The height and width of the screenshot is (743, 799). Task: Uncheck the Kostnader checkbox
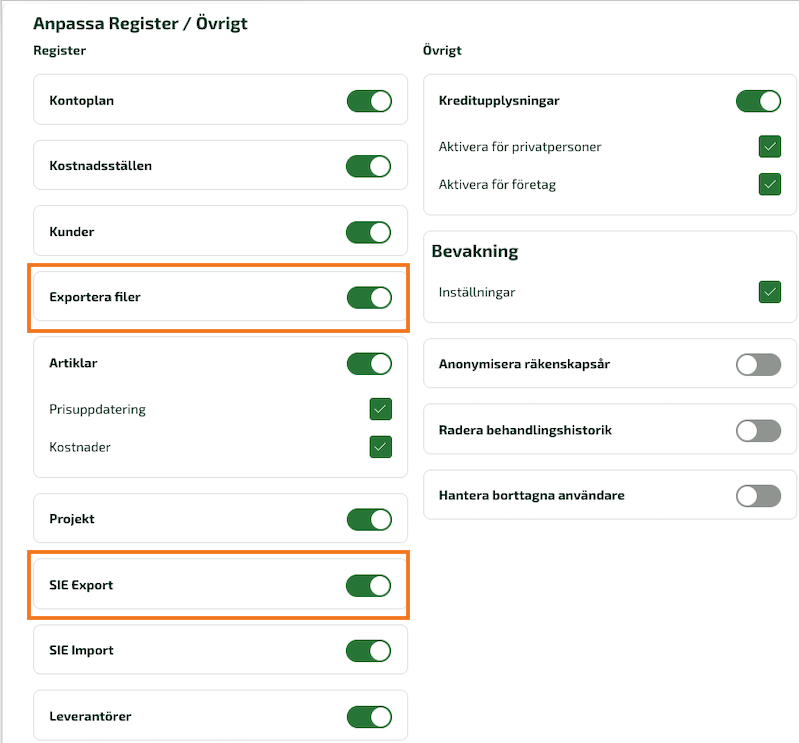[x=381, y=447]
